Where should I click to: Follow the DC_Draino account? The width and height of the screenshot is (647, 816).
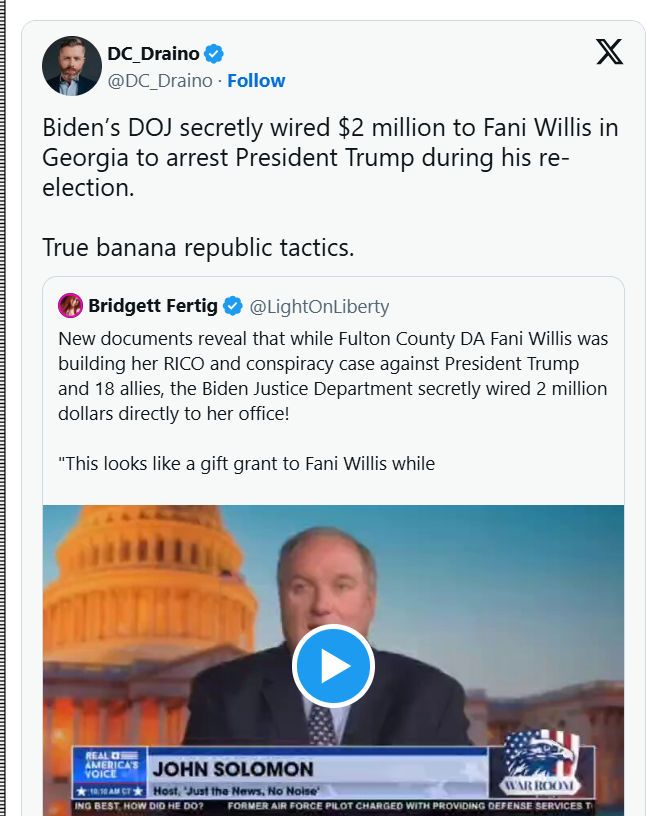(x=256, y=80)
